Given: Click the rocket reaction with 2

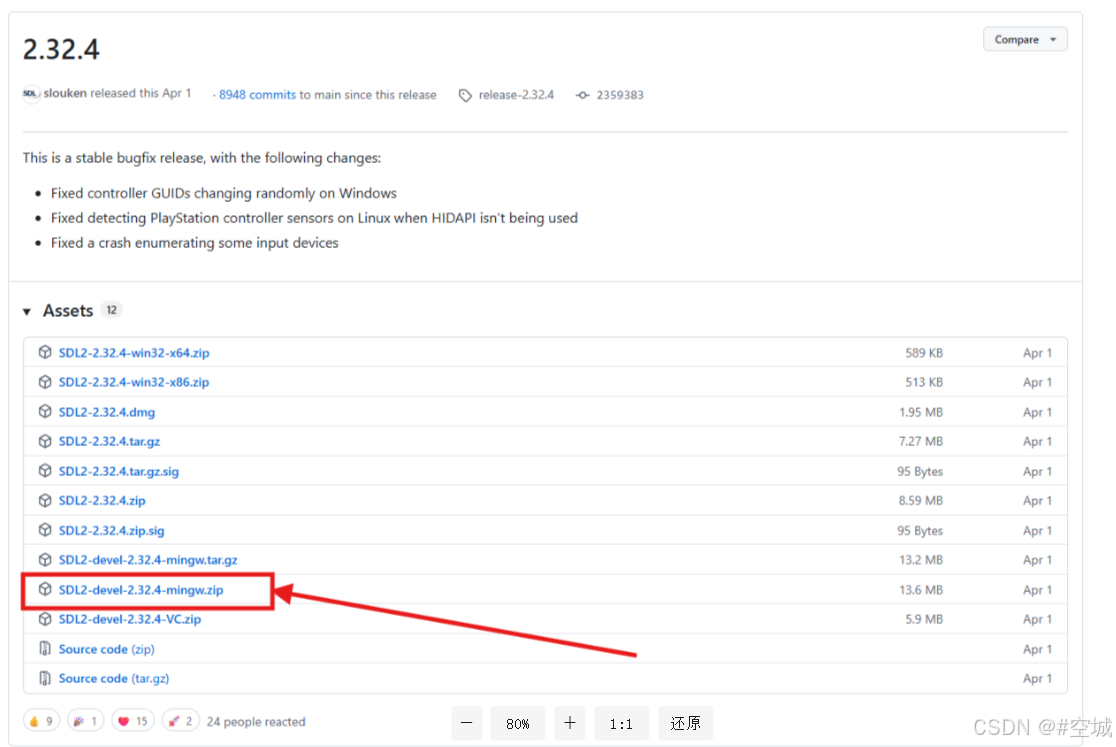Looking at the screenshot, I should coord(181,721).
